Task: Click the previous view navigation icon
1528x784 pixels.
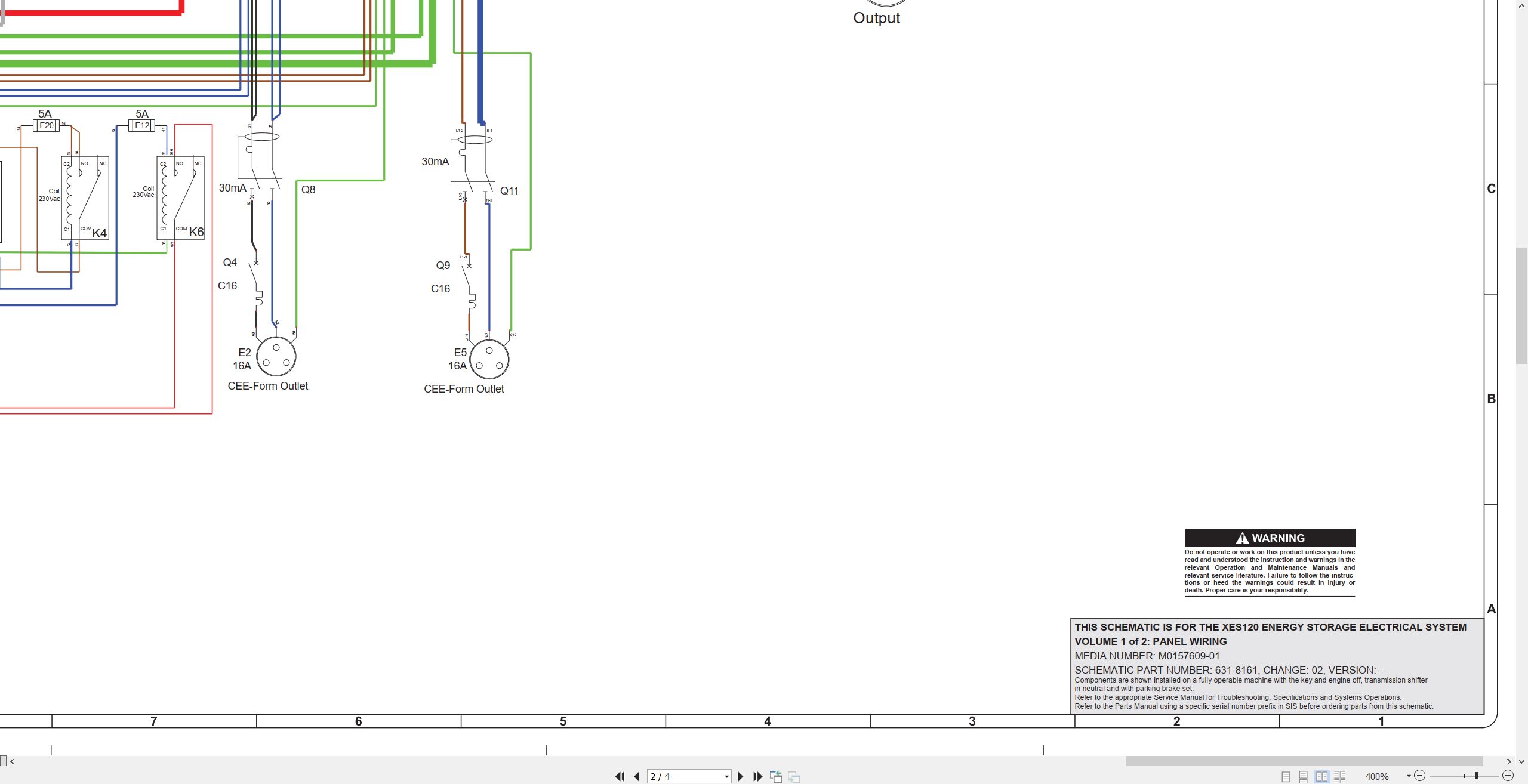Action: pyautogui.click(x=776, y=776)
